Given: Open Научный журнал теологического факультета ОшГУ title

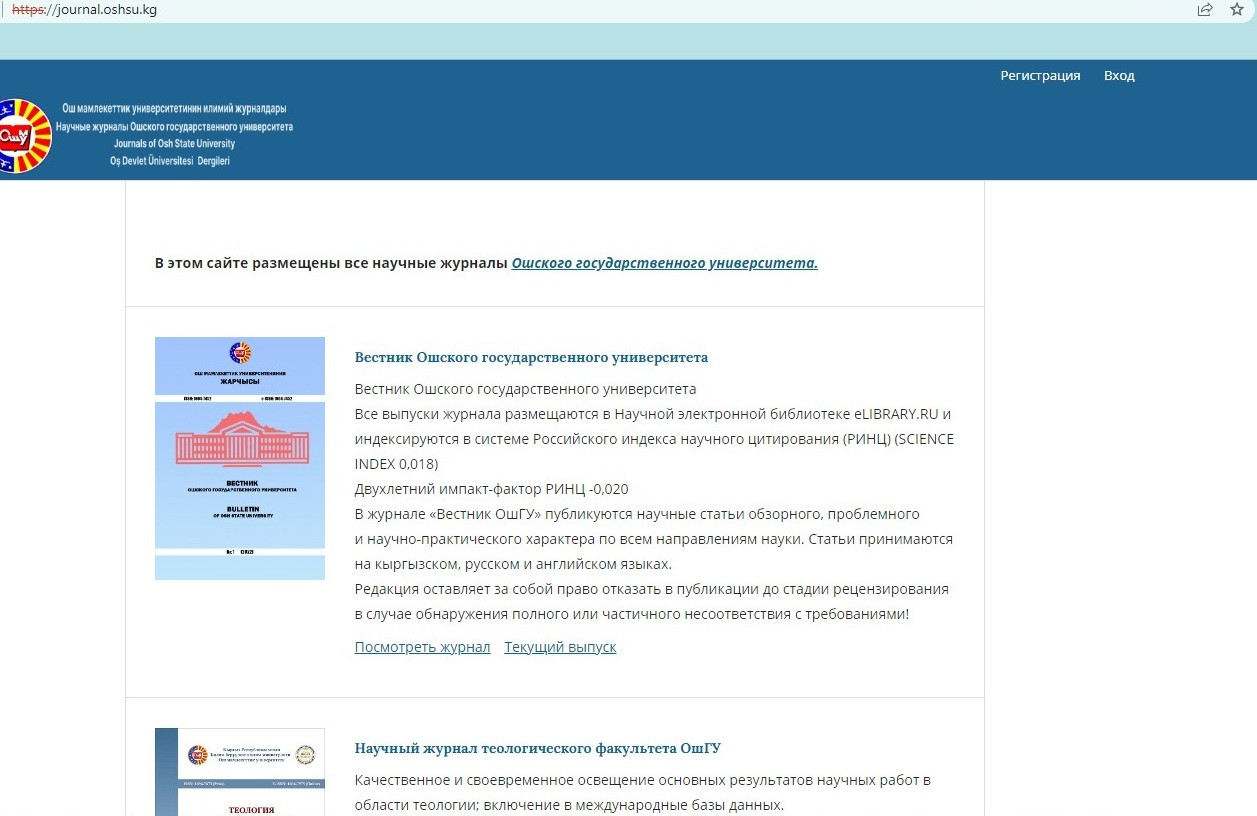Looking at the screenshot, I should (x=537, y=748).
